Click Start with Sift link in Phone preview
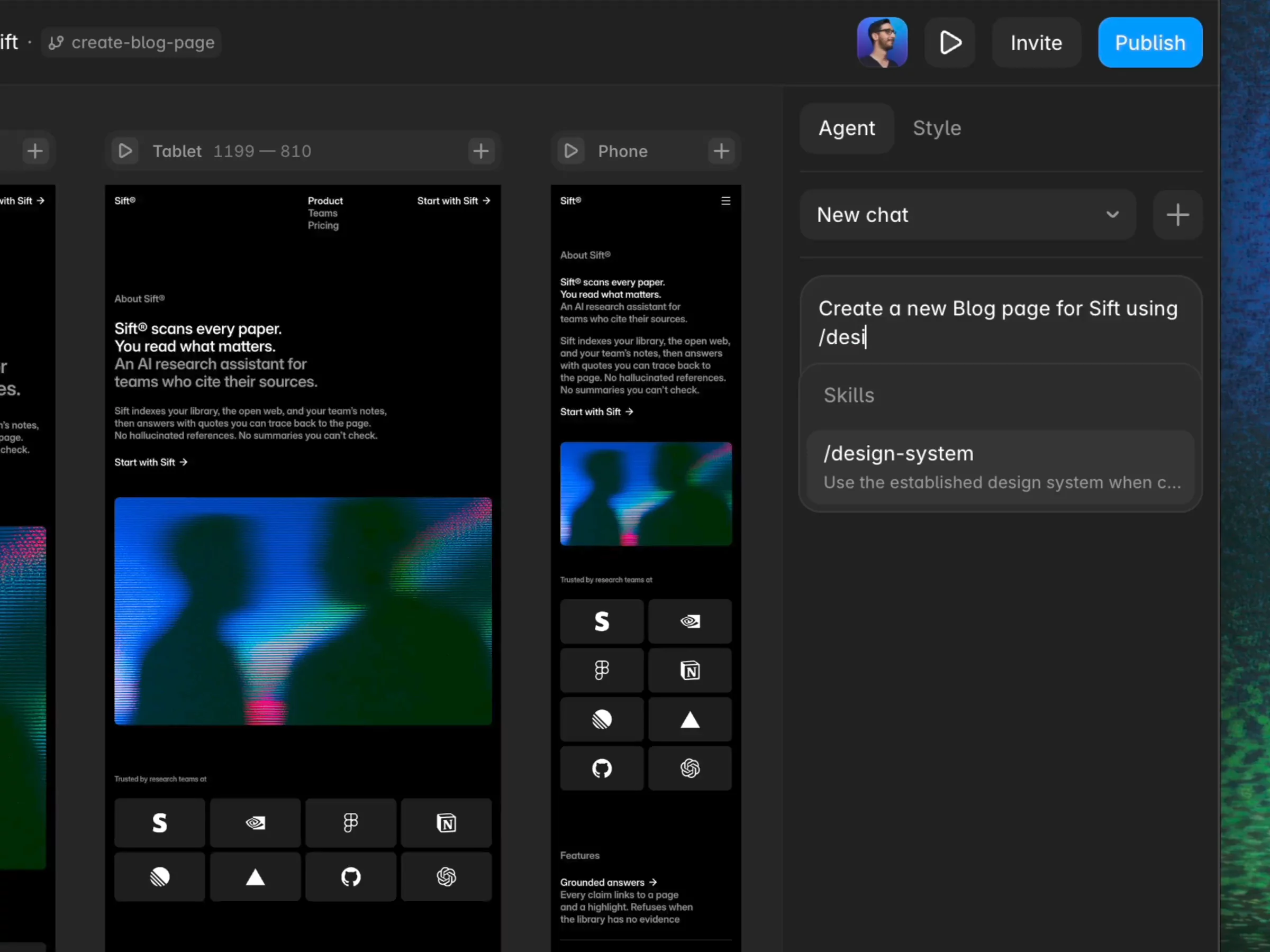This screenshot has width=1270, height=952. [597, 412]
